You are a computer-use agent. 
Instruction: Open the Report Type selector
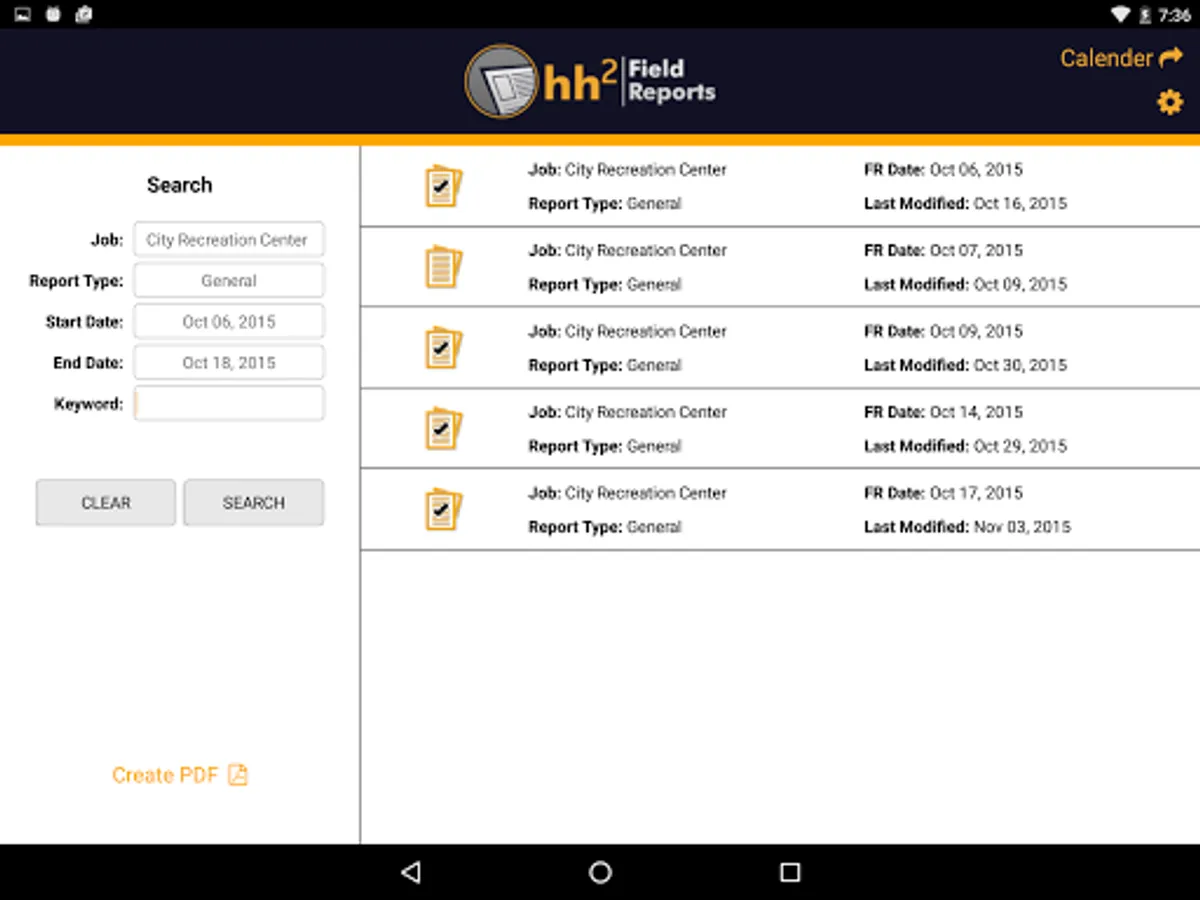point(229,281)
